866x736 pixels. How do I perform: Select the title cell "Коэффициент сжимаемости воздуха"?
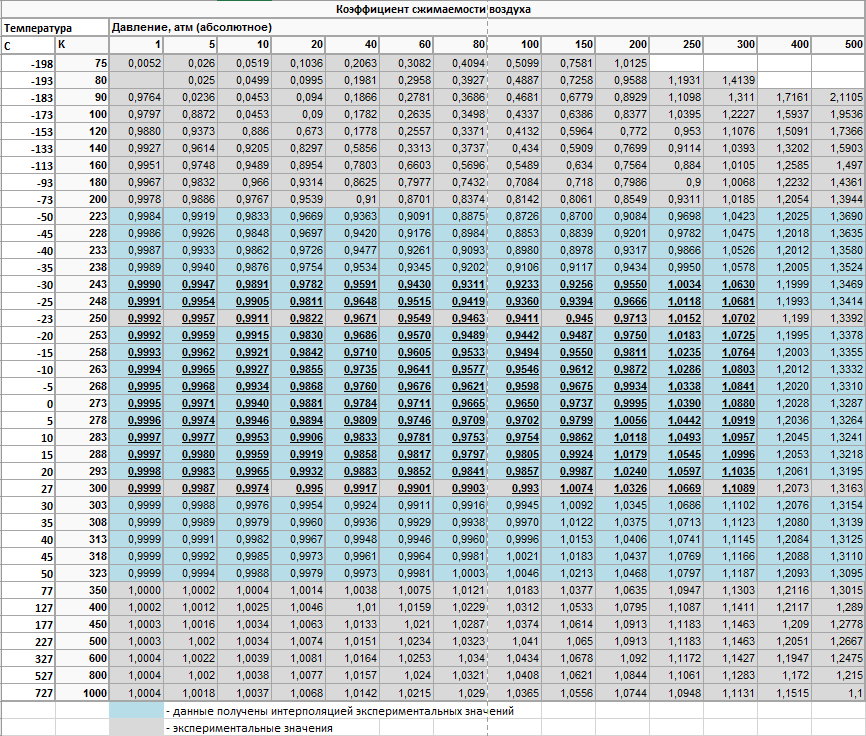point(432,9)
